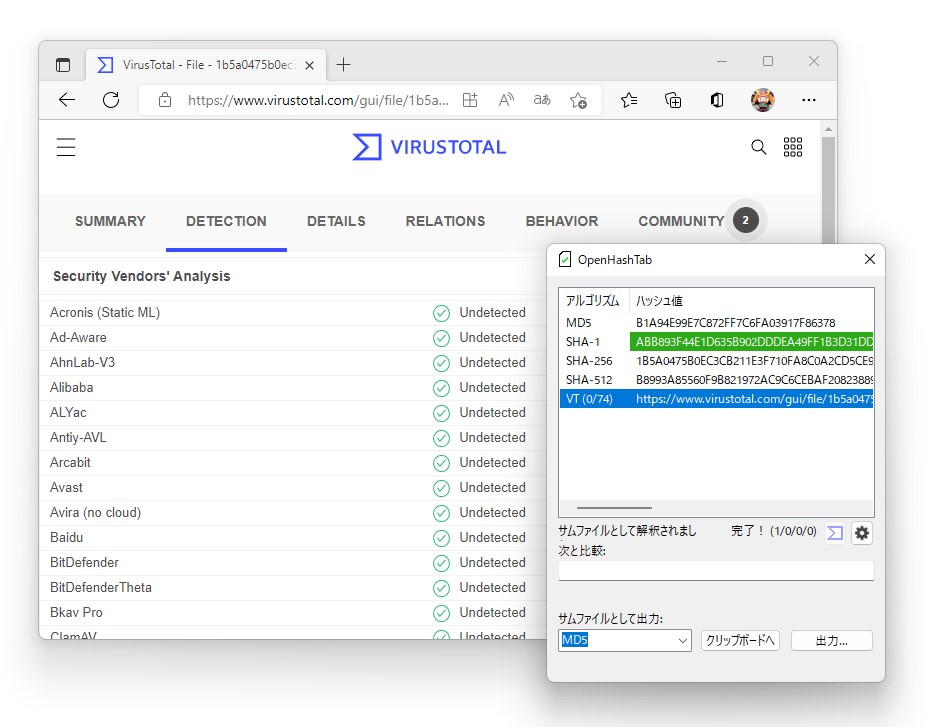Open the OpenHashTab settings gear
The height and width of the screenshot is (727, 934).
[861, 533]
